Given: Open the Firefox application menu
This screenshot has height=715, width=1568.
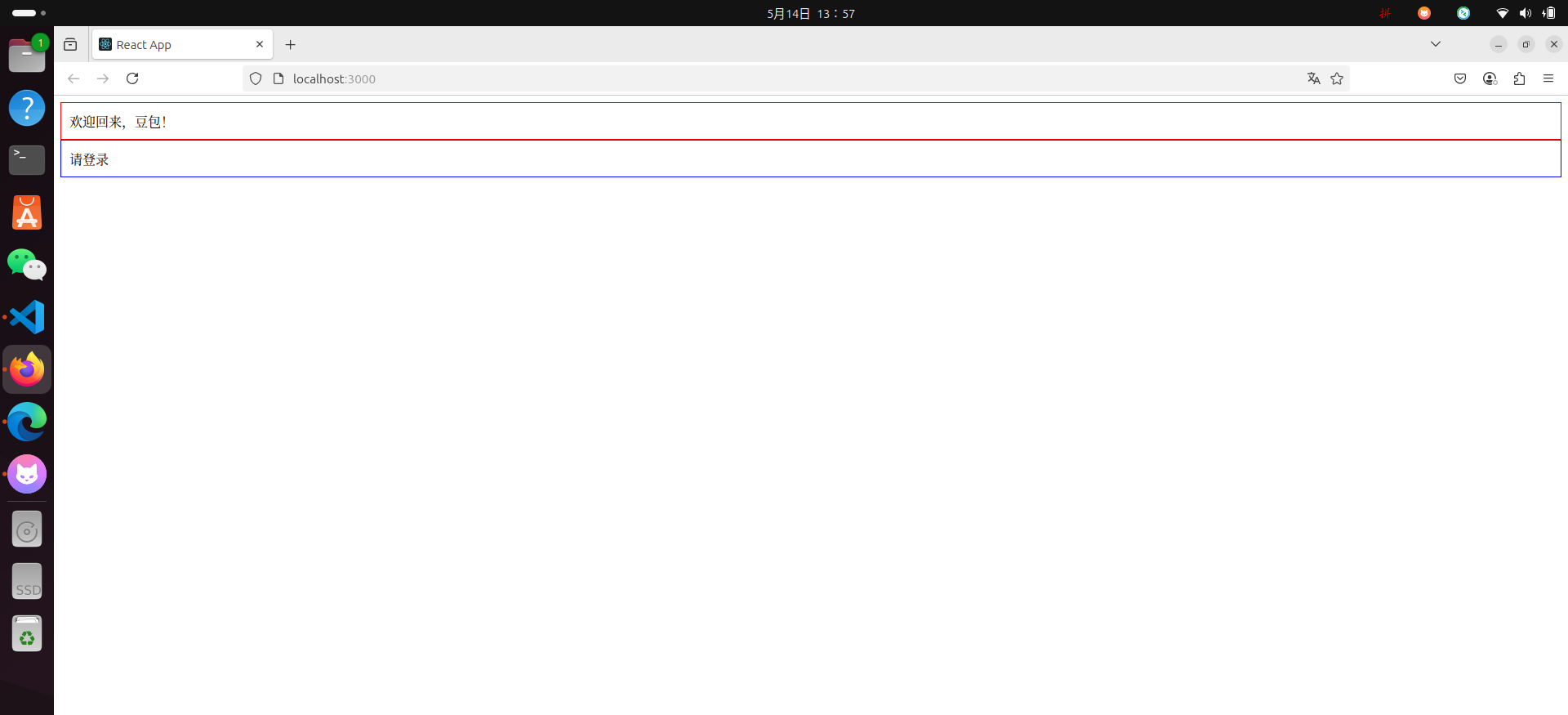Looking at the screenshot, I should point(1548,78).
